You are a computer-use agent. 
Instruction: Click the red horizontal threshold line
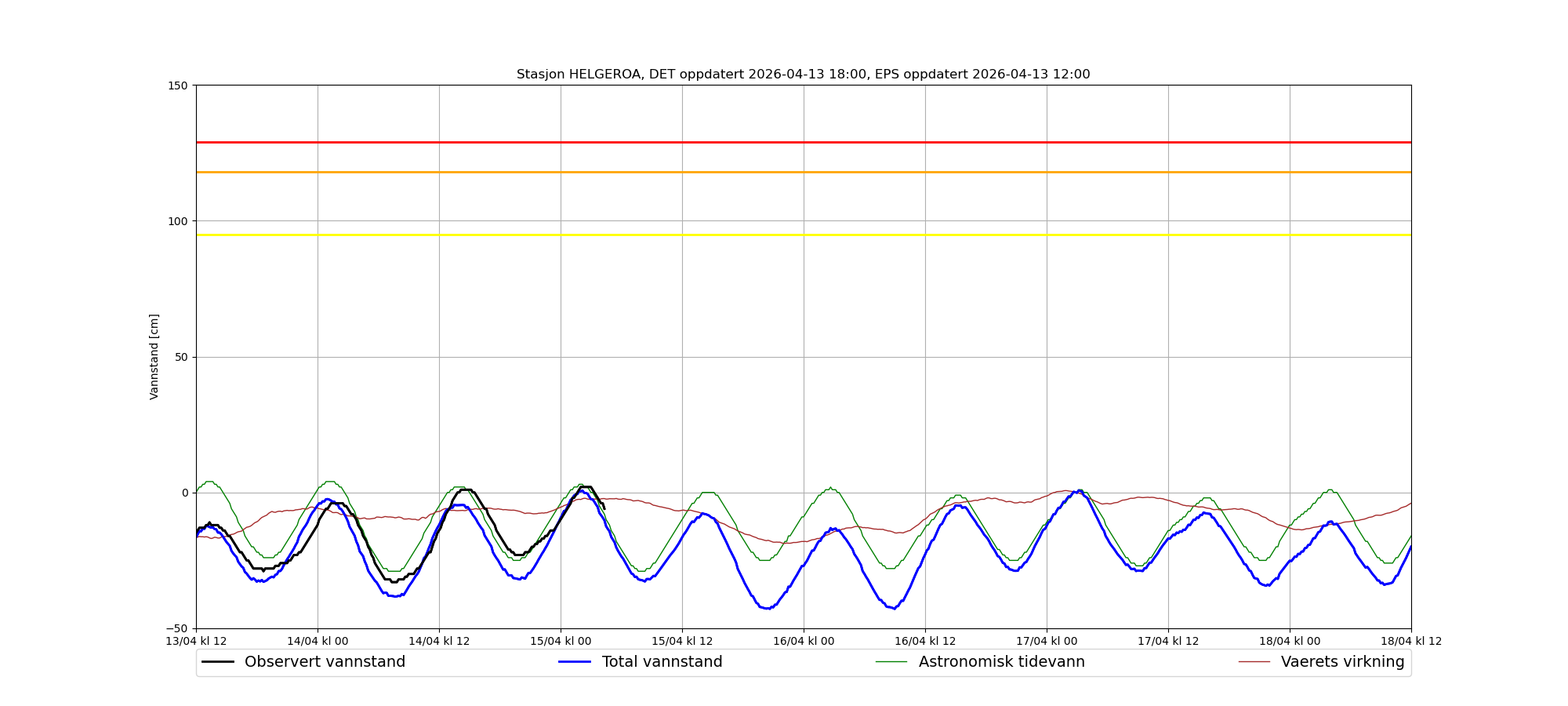(x=803, y=143)
